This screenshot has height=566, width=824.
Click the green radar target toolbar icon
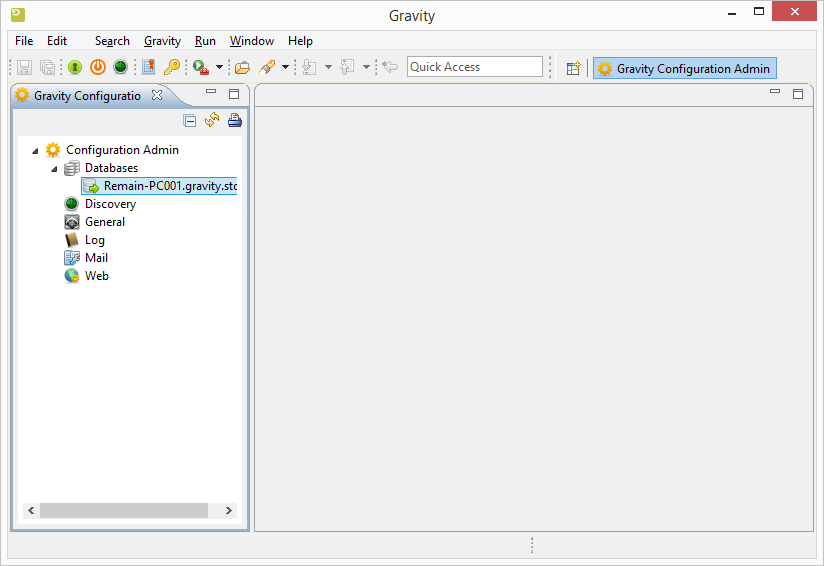point(120,67)
